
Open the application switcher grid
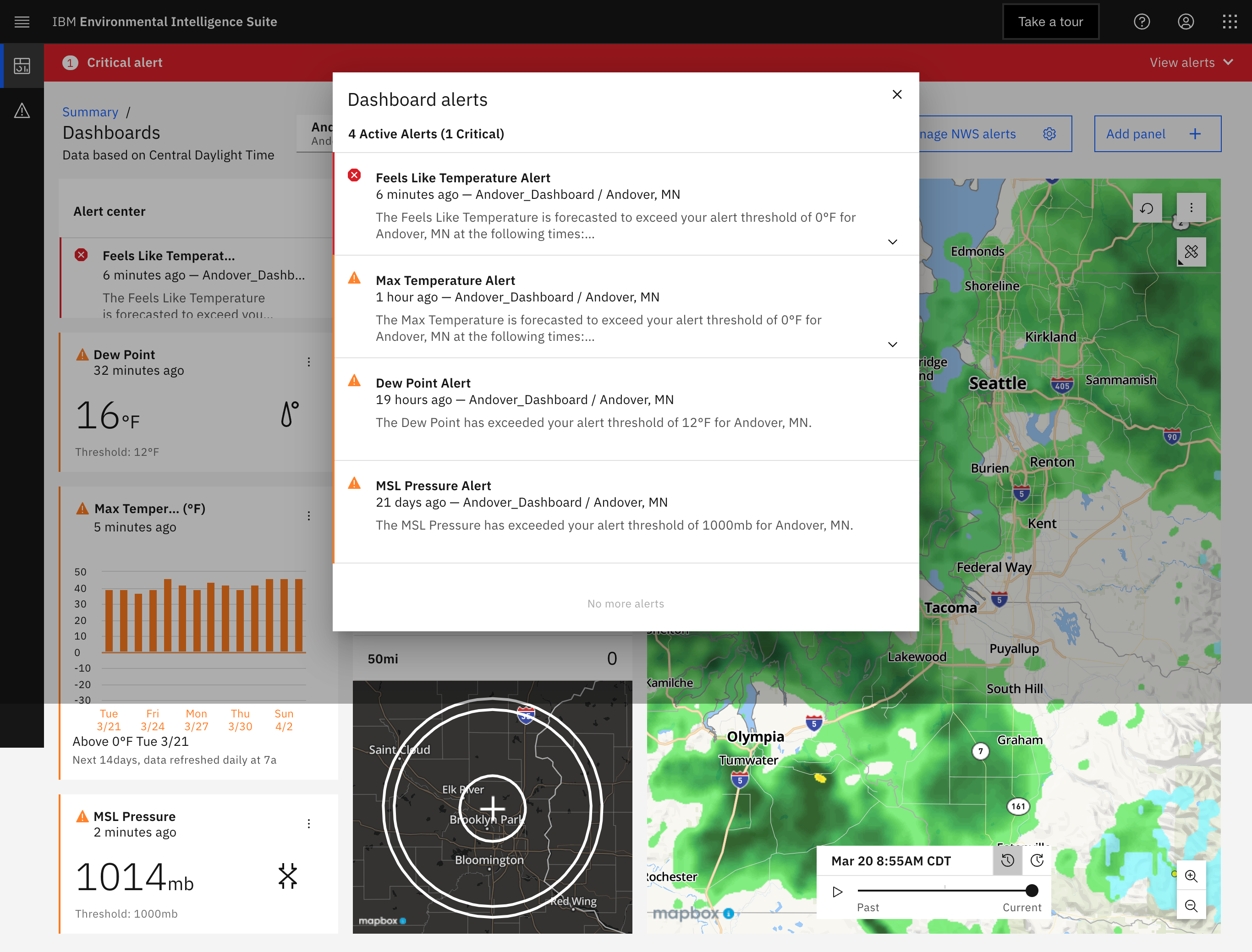[1230, 22]
